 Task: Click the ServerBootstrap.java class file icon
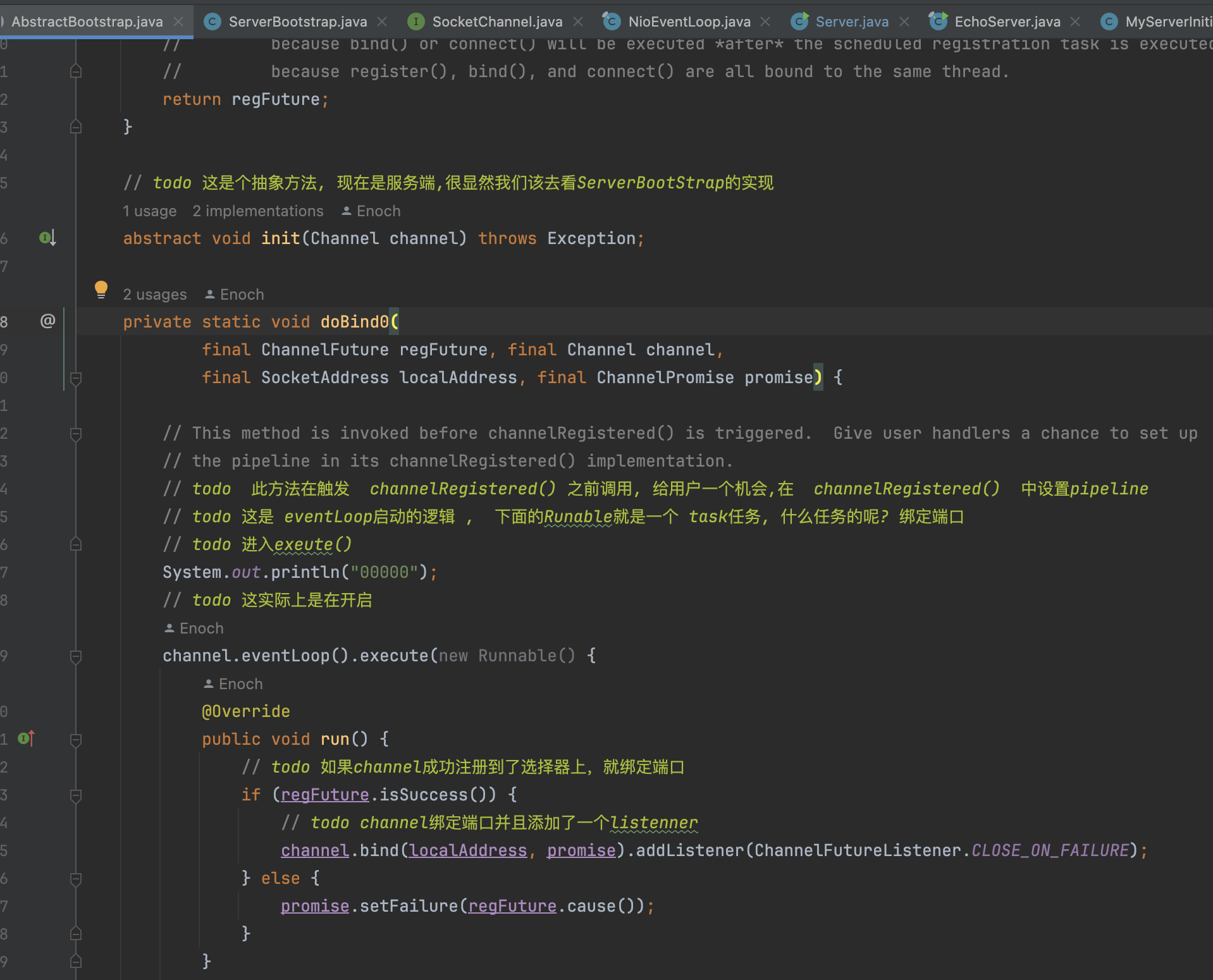click(x=212, y=21)
